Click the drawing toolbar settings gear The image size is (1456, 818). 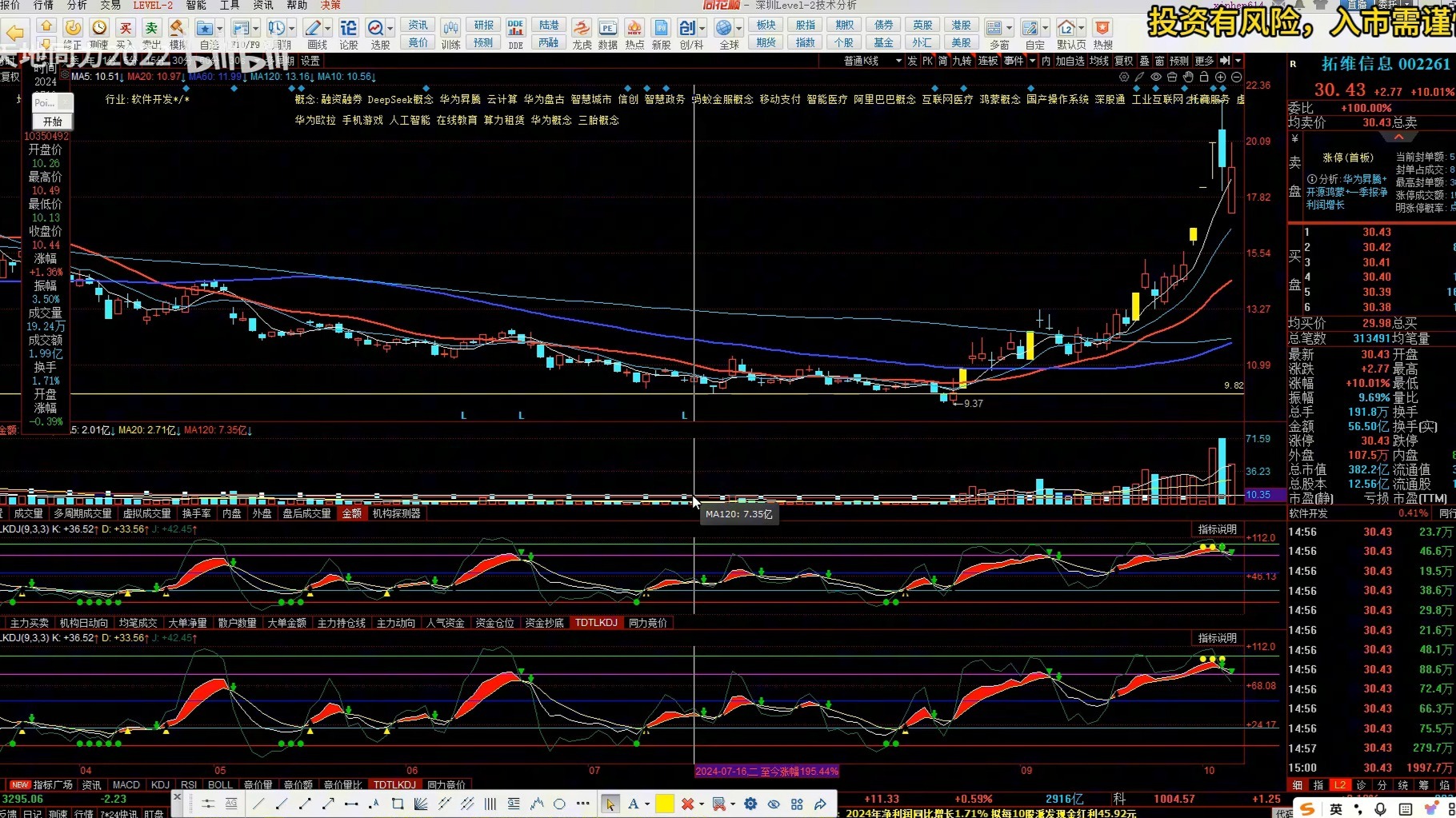coord(750,804)
